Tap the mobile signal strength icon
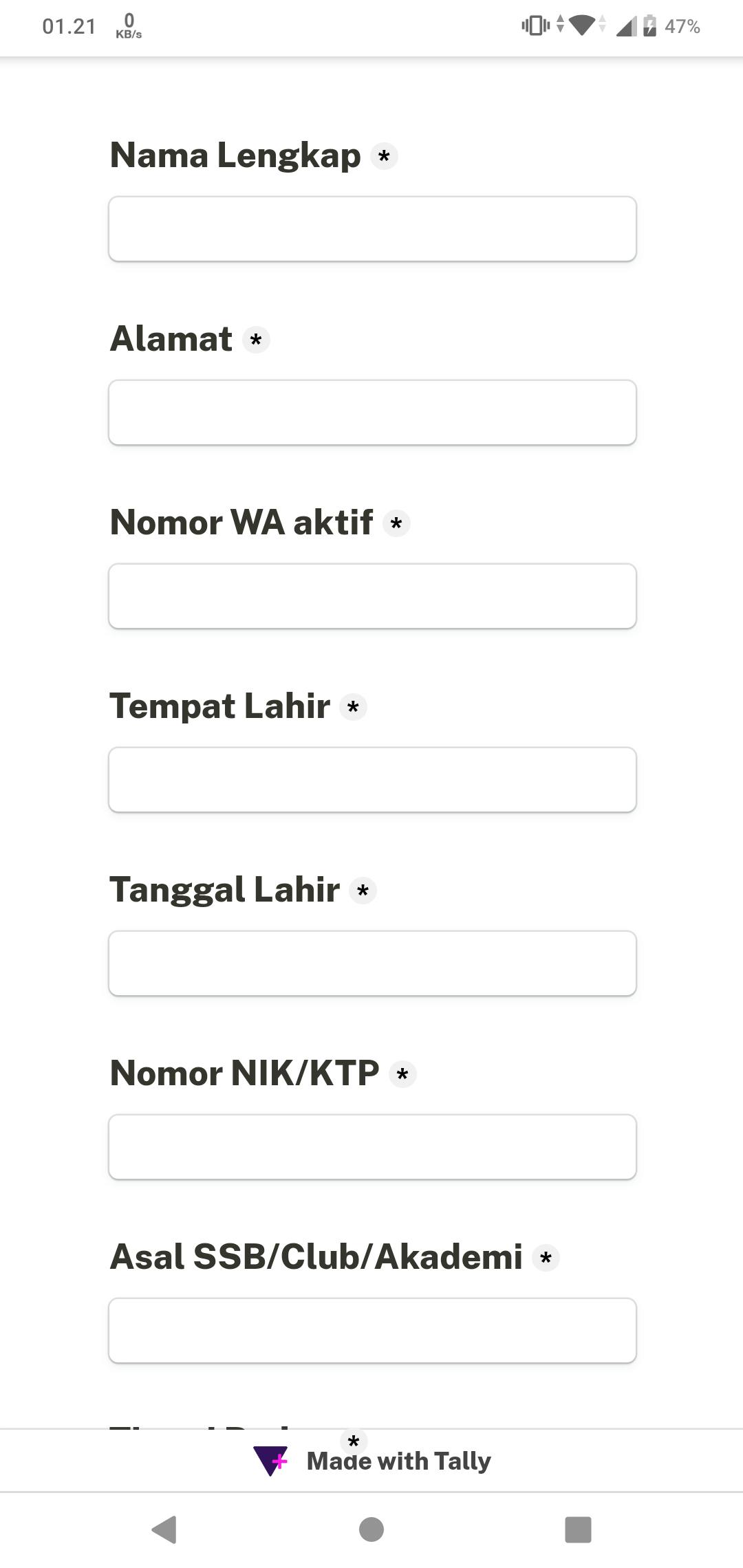 coord(625,26)
